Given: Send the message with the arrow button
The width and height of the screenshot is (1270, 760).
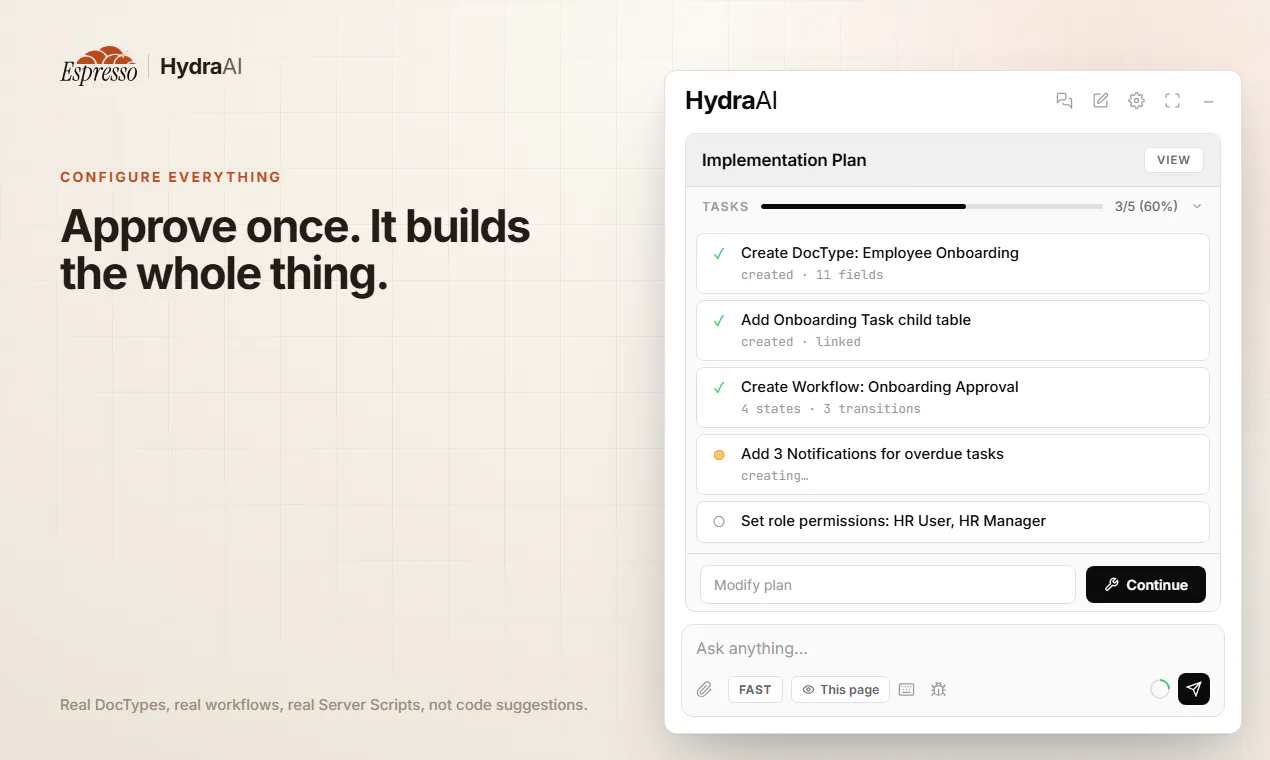Looking at the screenshot, I should click(1194, 689).
